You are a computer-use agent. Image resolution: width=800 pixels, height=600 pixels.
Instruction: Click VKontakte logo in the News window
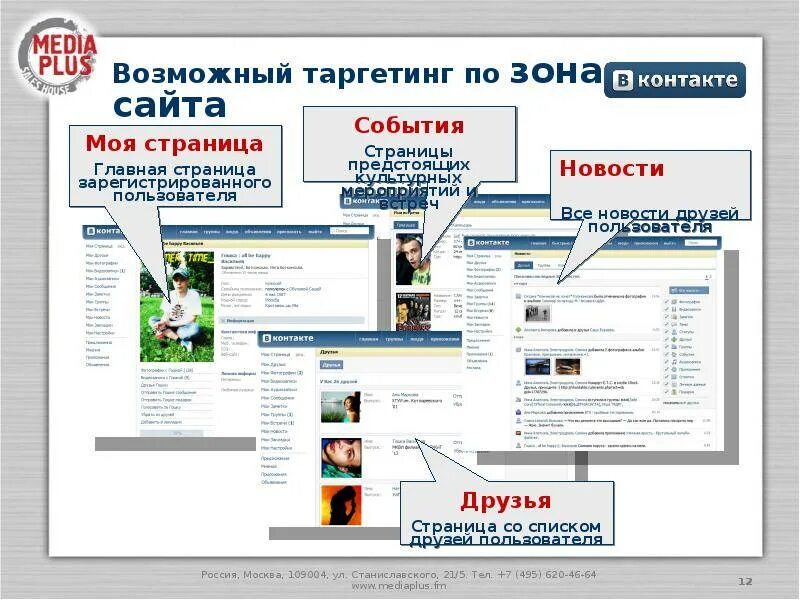(488, 242)
